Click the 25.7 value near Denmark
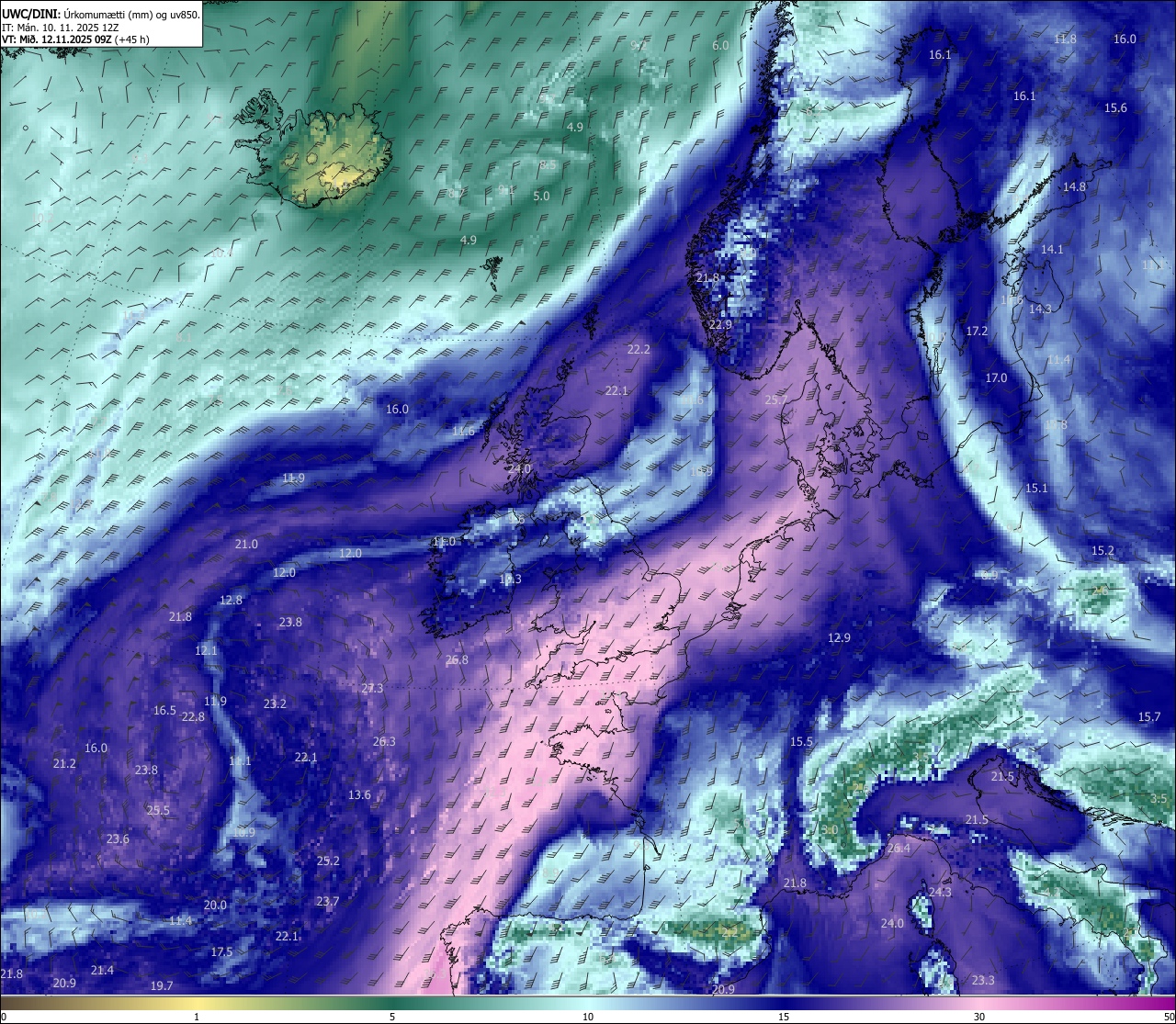 [x=776, y=400]
